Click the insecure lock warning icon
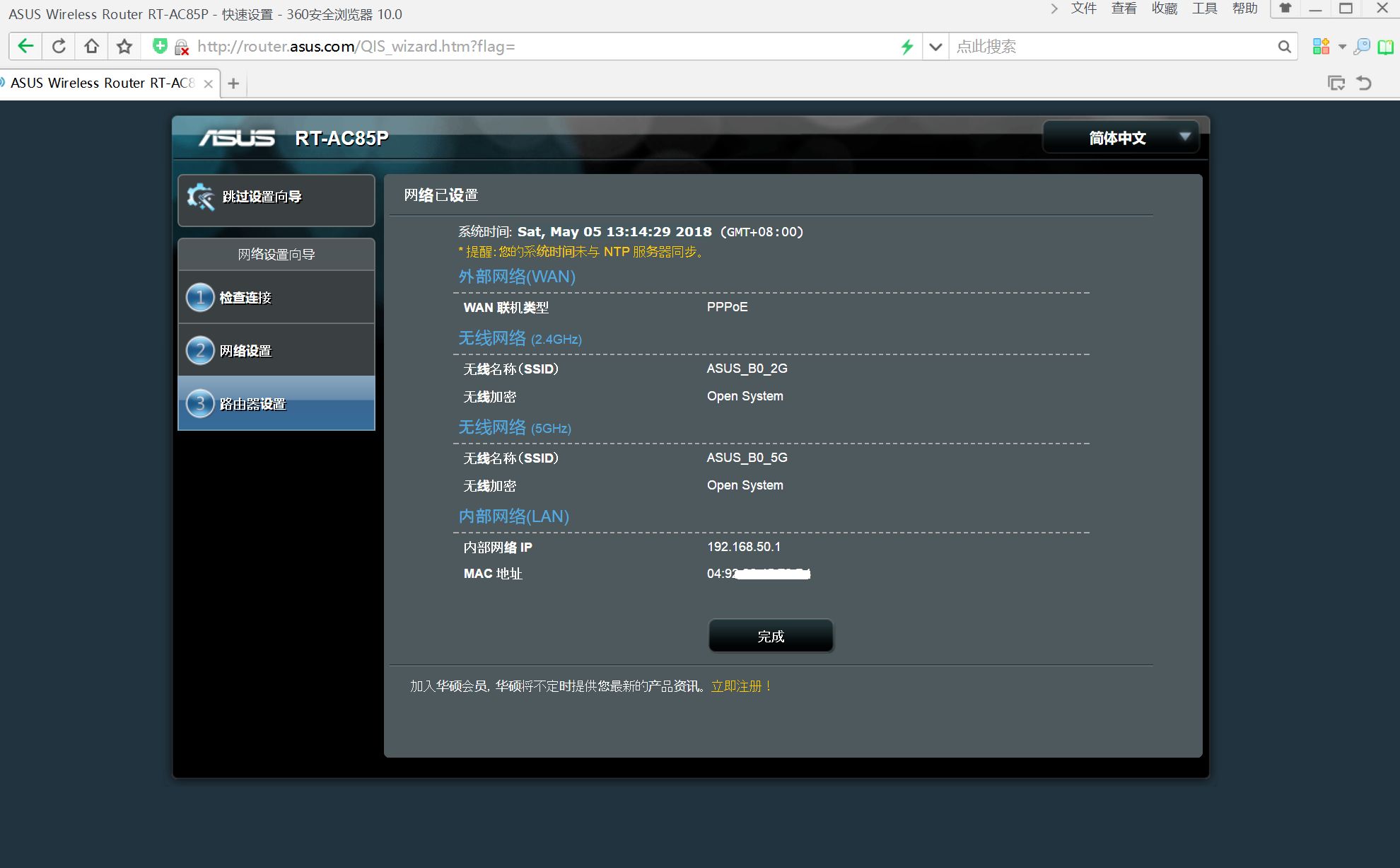1400x868 pixels. pos(182,47)
